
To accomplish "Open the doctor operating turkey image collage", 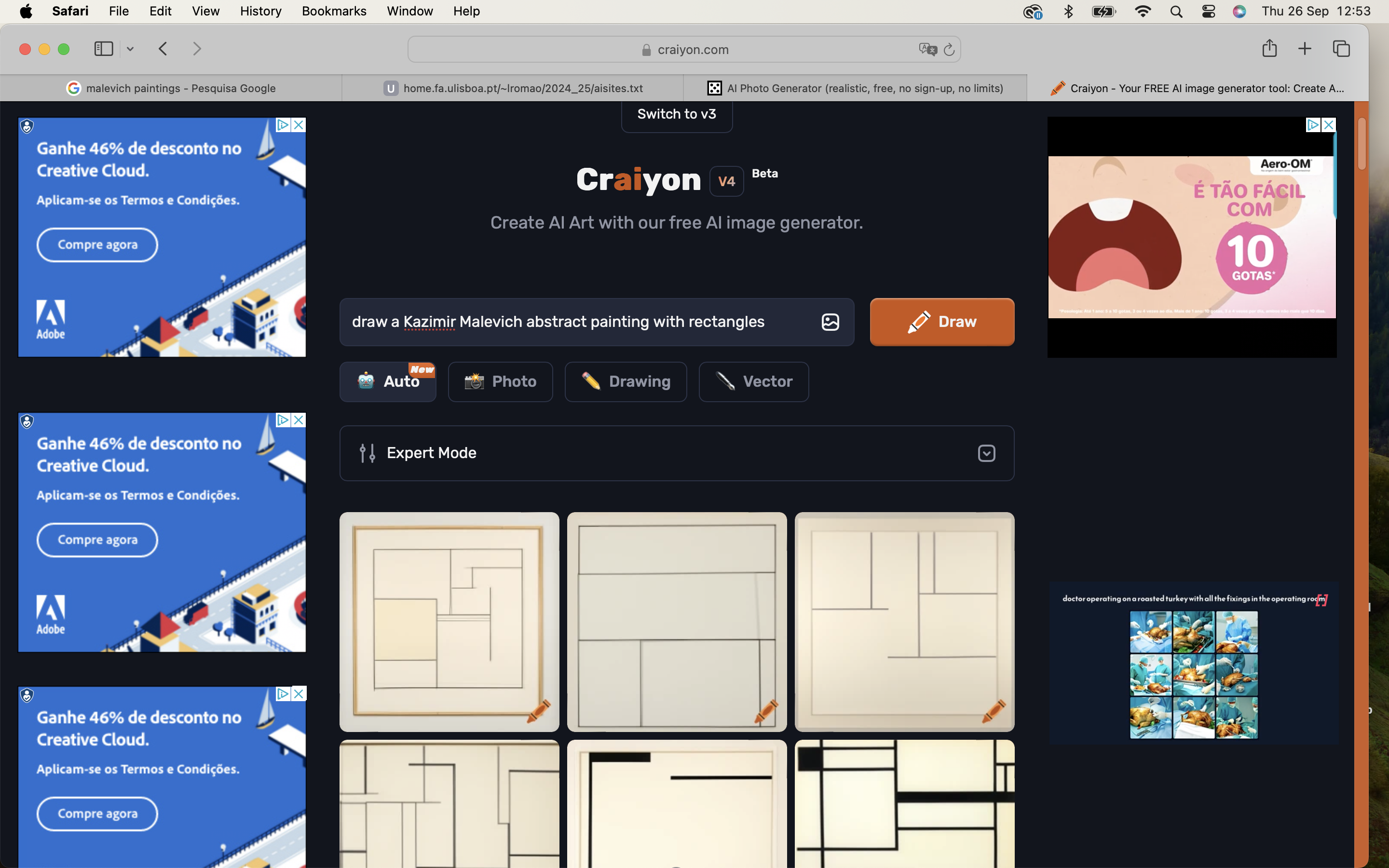I will tap(1193, 664).
